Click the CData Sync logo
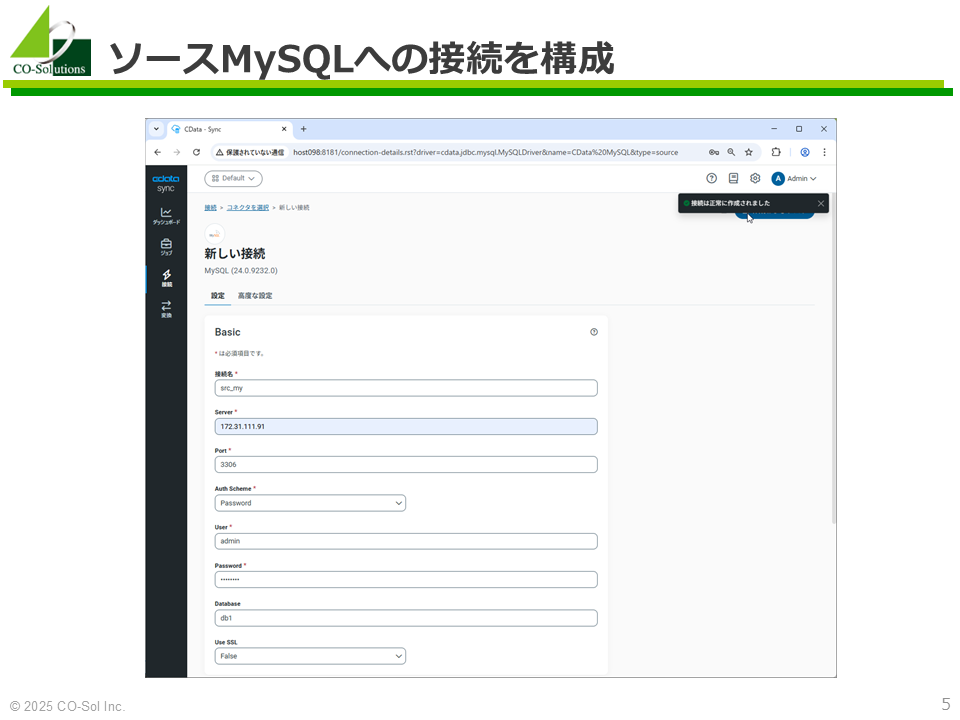Image resolution: width=960 pixels, height=720 pixels. click(x=166, y=183)
